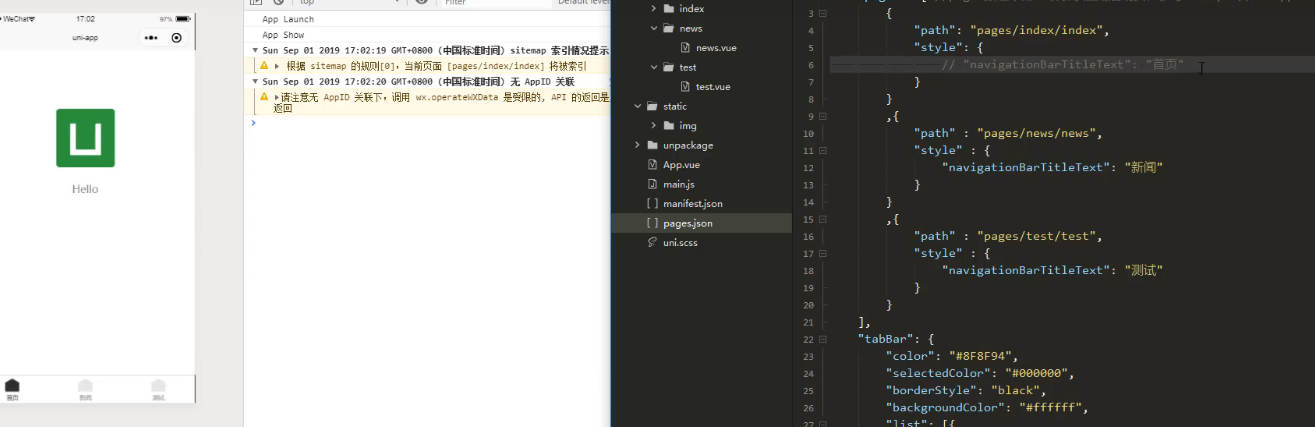Image resolution: width=1315 pixels, height=427 pixels.
Task: Click the news folder icon
Action: coord(668,28)
